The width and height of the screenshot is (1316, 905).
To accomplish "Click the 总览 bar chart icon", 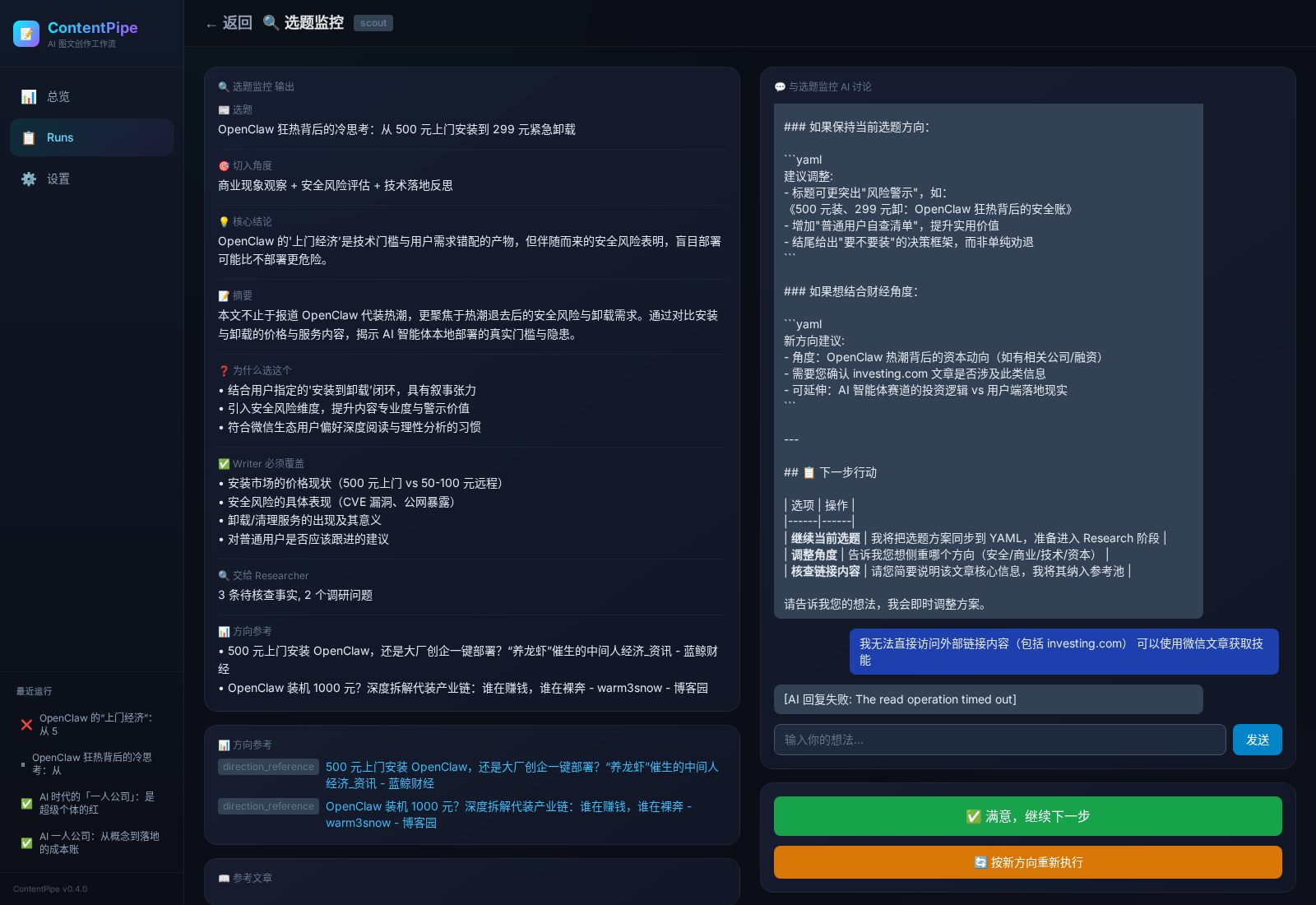I will [29, 96].
